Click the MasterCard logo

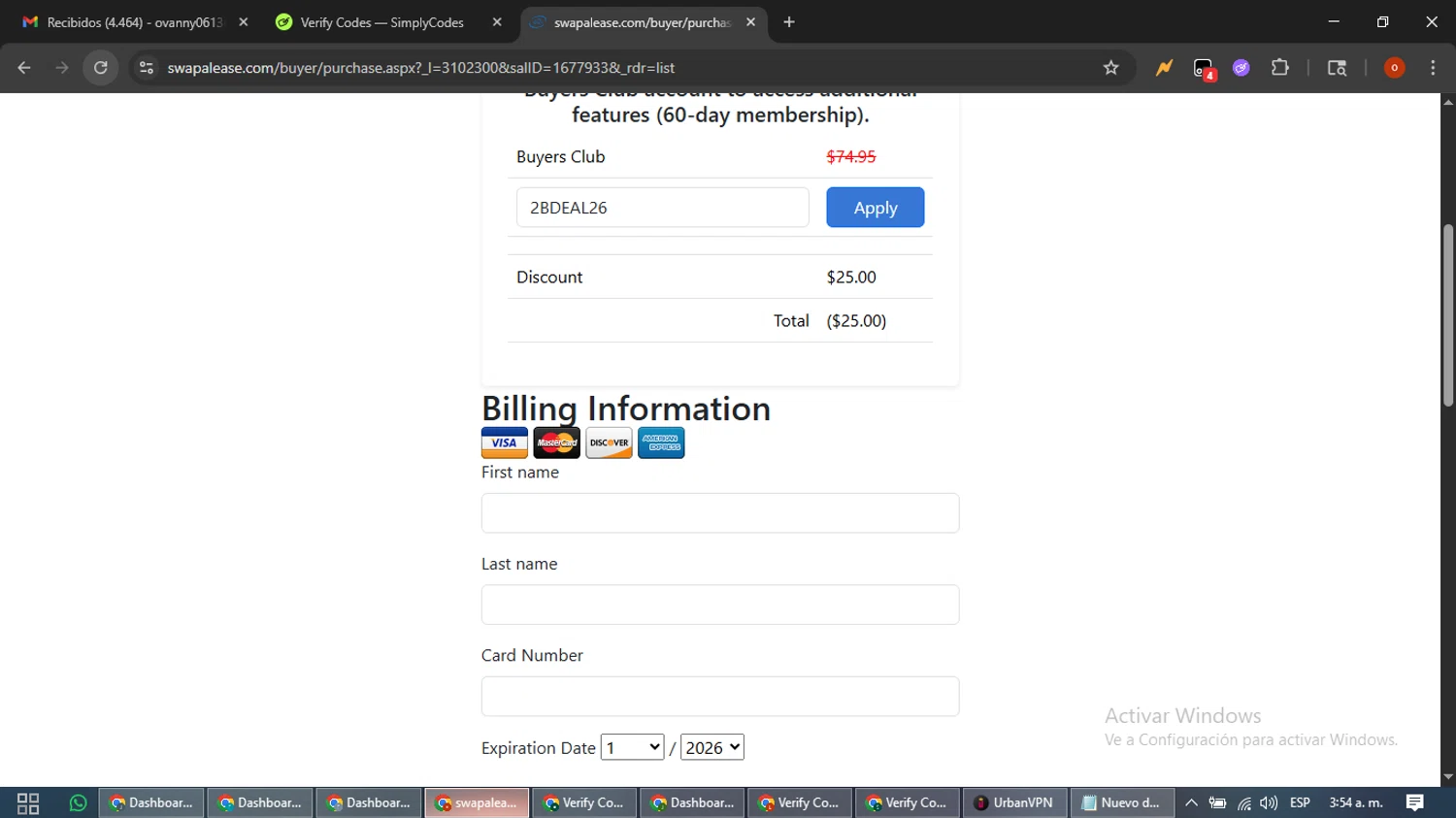pyautogui.click(x=556, y=442)
